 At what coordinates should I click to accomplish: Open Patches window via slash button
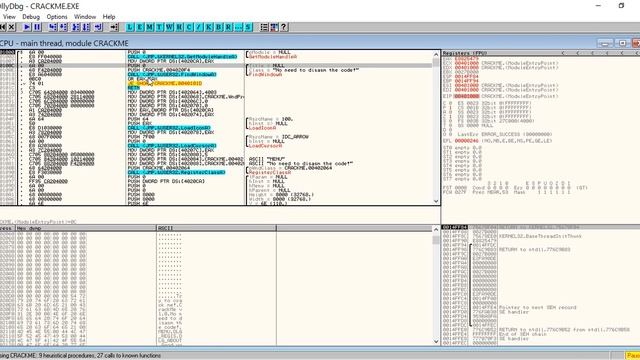(199, 27)
